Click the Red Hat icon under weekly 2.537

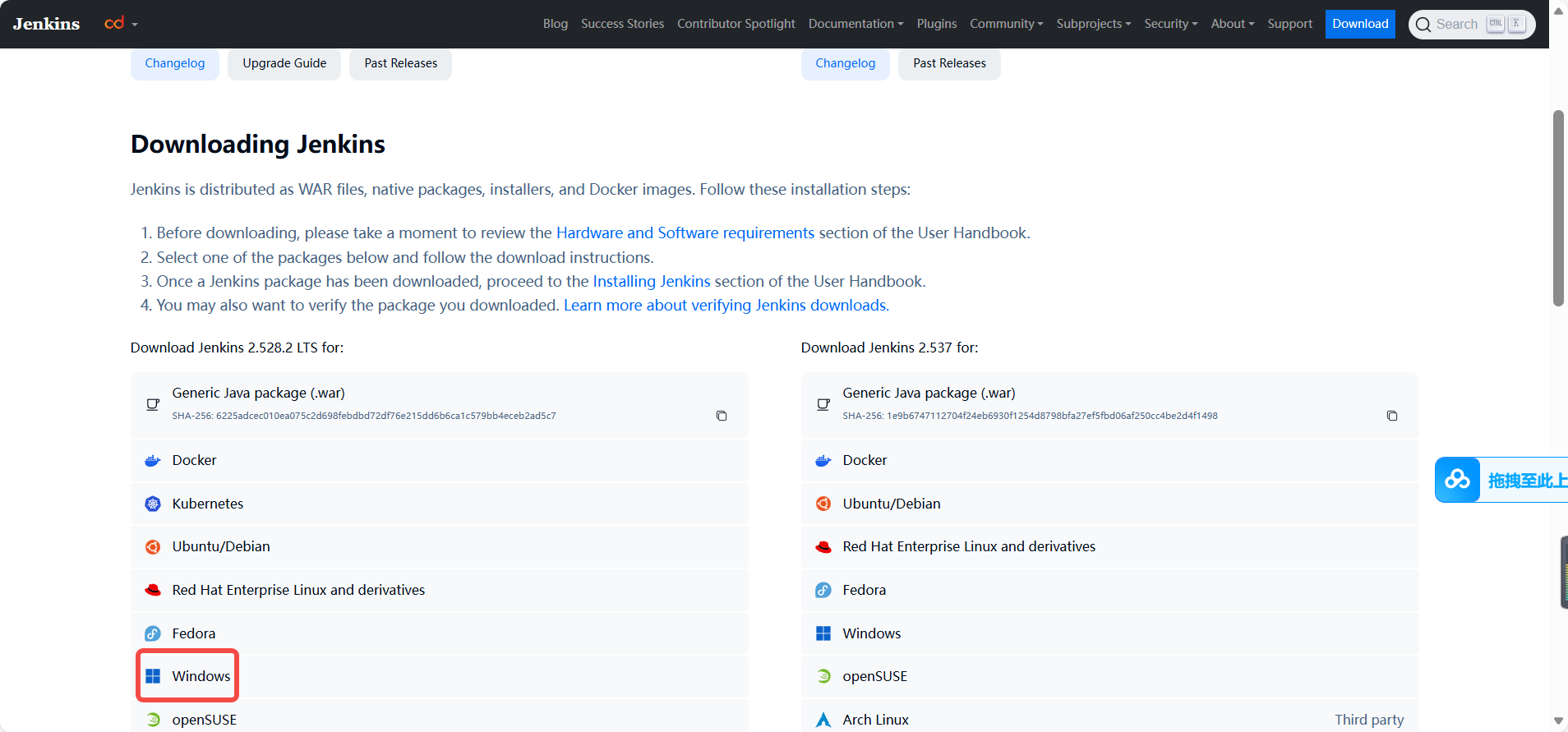pos(823,547)
